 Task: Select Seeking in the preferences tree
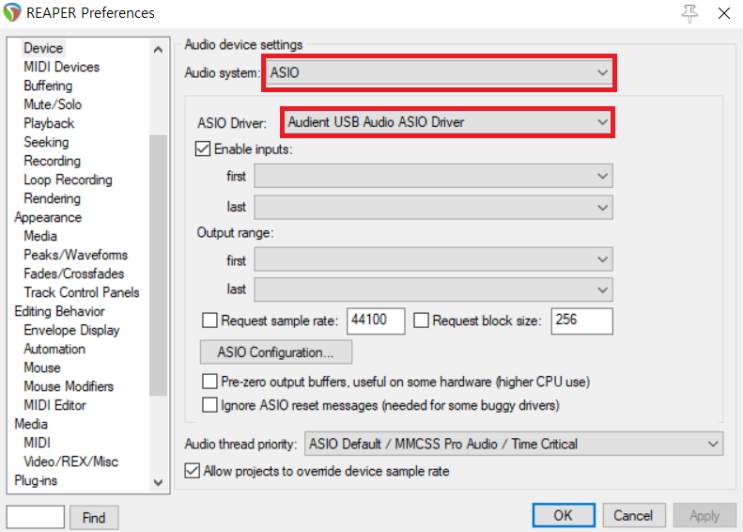pyautogui.click(x=46, y=142)
